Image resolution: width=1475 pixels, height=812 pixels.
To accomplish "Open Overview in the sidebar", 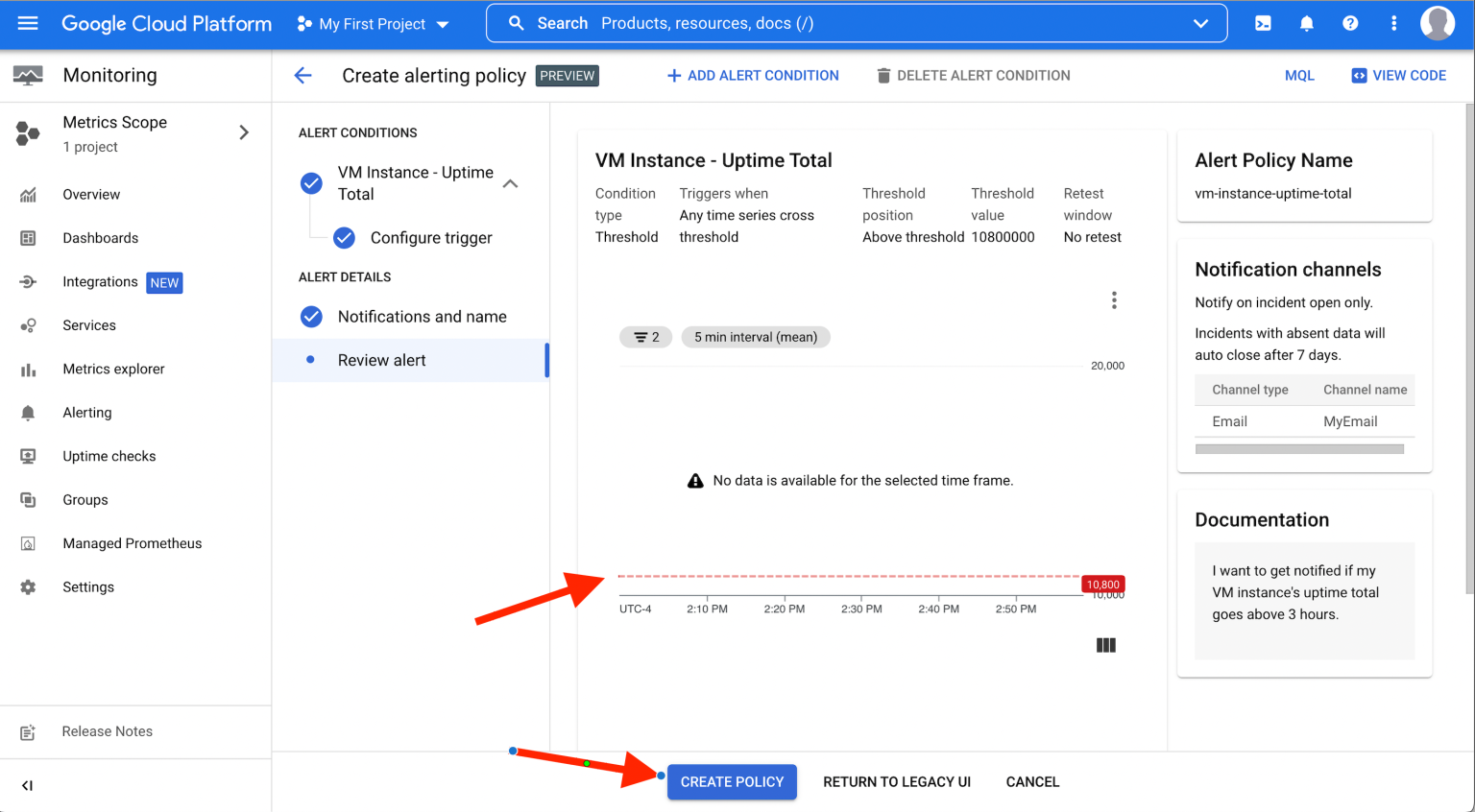I will pos(91,194).
